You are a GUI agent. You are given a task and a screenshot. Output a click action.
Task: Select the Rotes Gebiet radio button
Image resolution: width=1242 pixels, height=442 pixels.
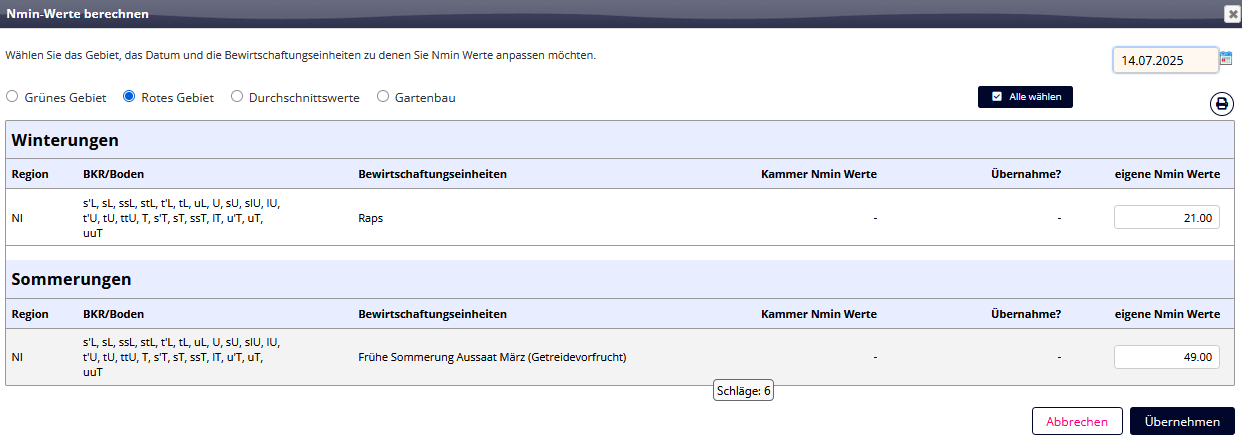coord(129,97)
